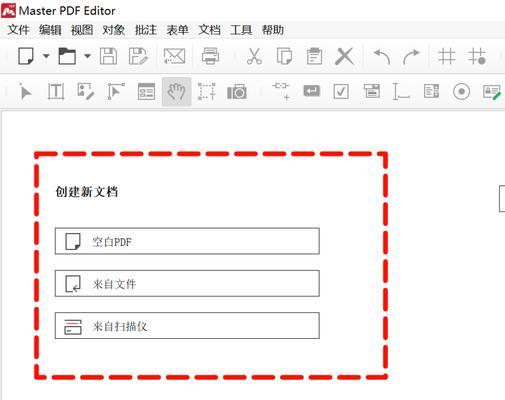Screen dimensions: 505x400
Task: Click the Send by email envelope icon
Action: 174,56
